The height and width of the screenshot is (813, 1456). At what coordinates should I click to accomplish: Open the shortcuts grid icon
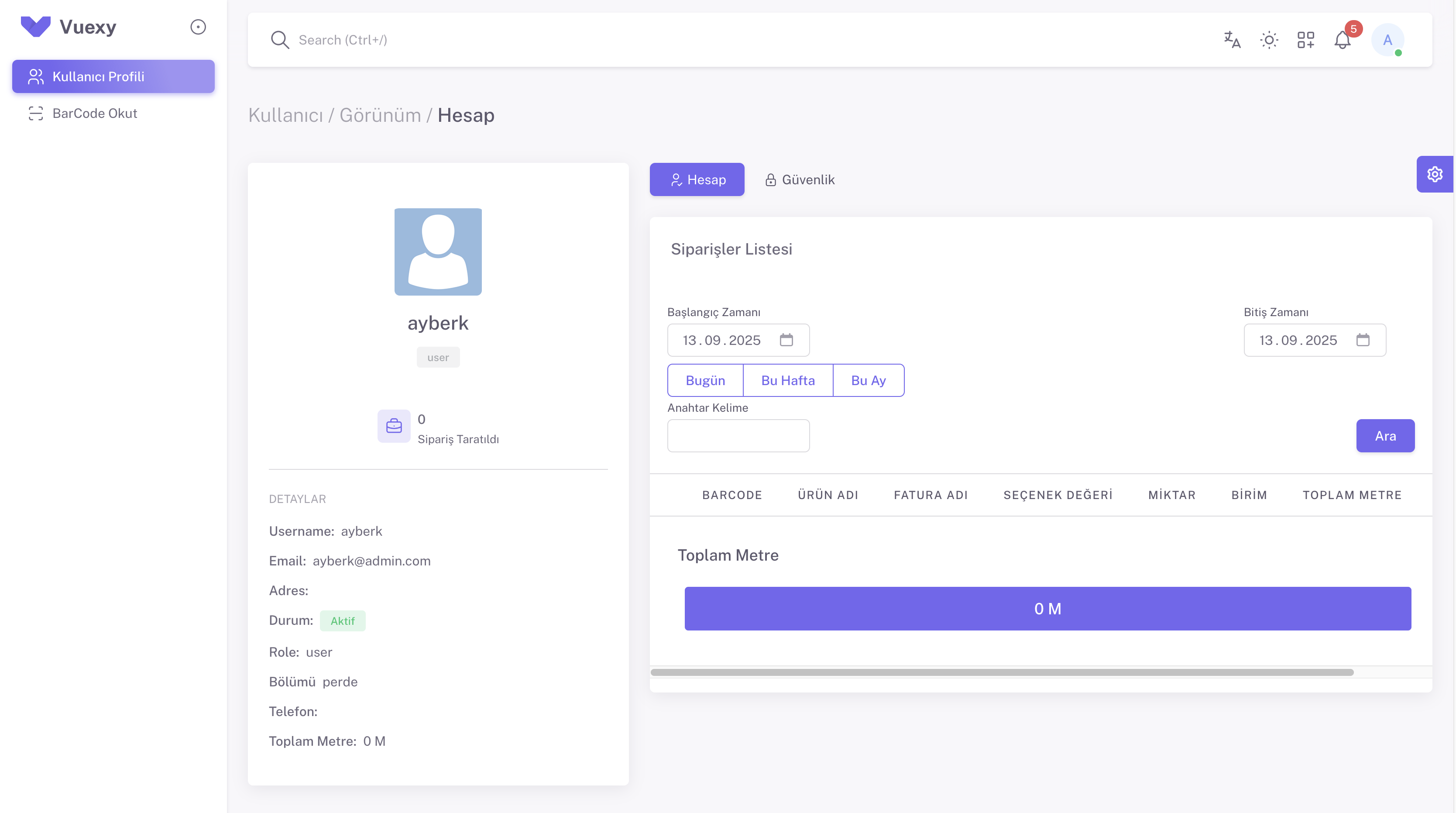click(x=1306, y=40)
